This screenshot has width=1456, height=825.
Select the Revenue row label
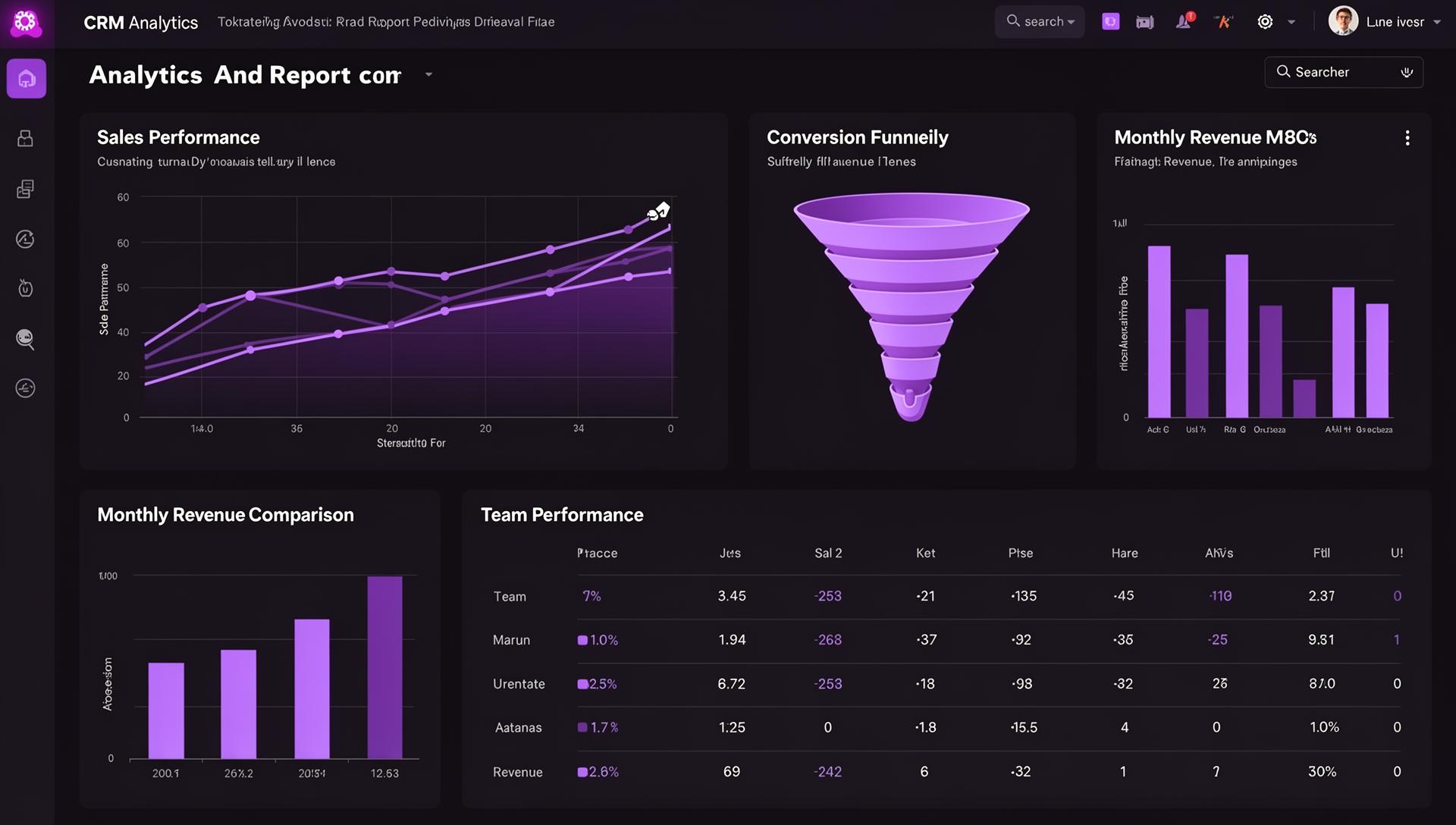coord(518,772)
